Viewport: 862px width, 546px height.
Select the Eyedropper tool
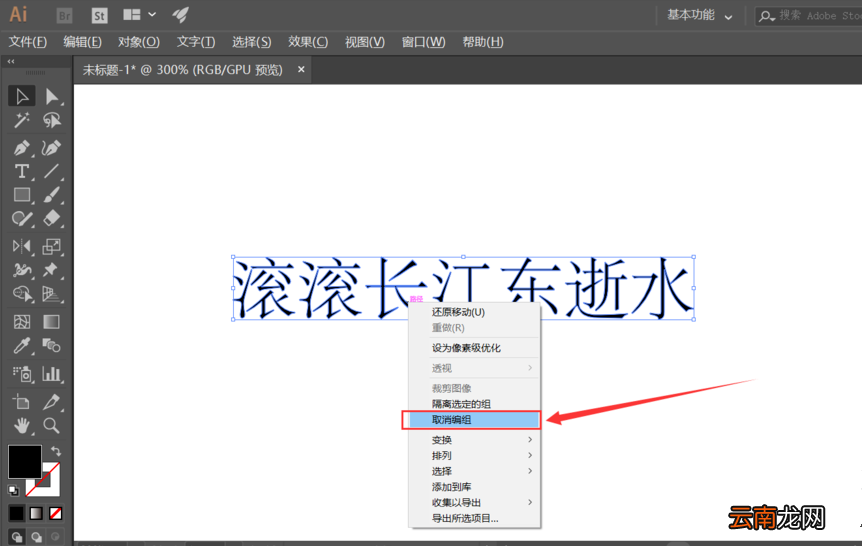[22, 345]
